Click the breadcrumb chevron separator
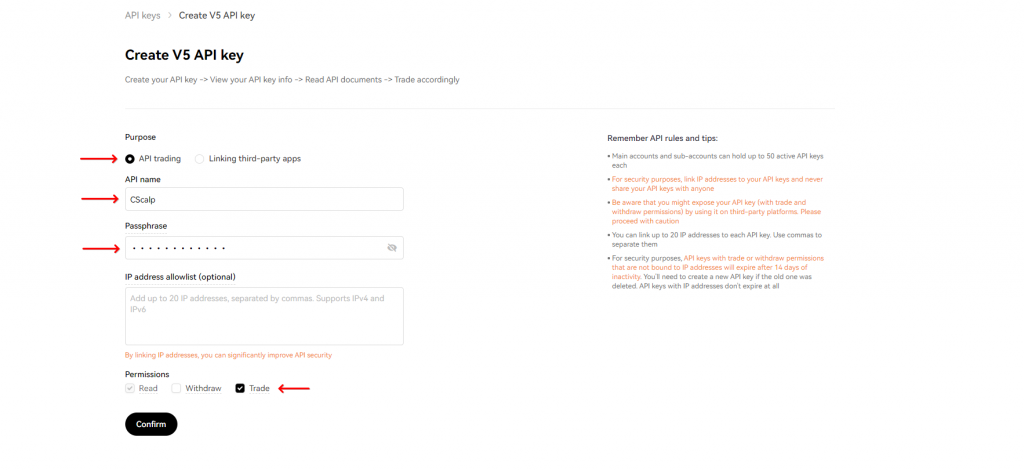Image resolution: width=1024 pixels, height=470 pixels. coord(169,16)
